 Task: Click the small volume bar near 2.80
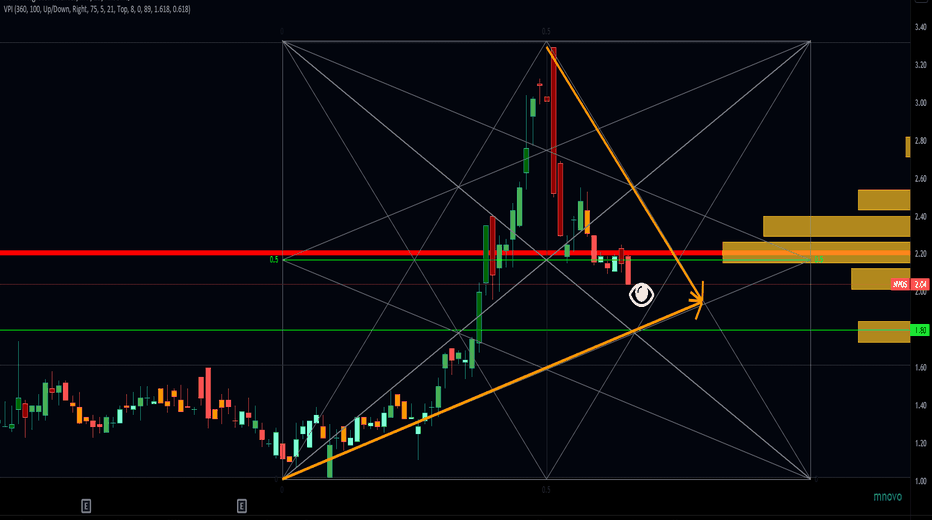coord(907,147)
